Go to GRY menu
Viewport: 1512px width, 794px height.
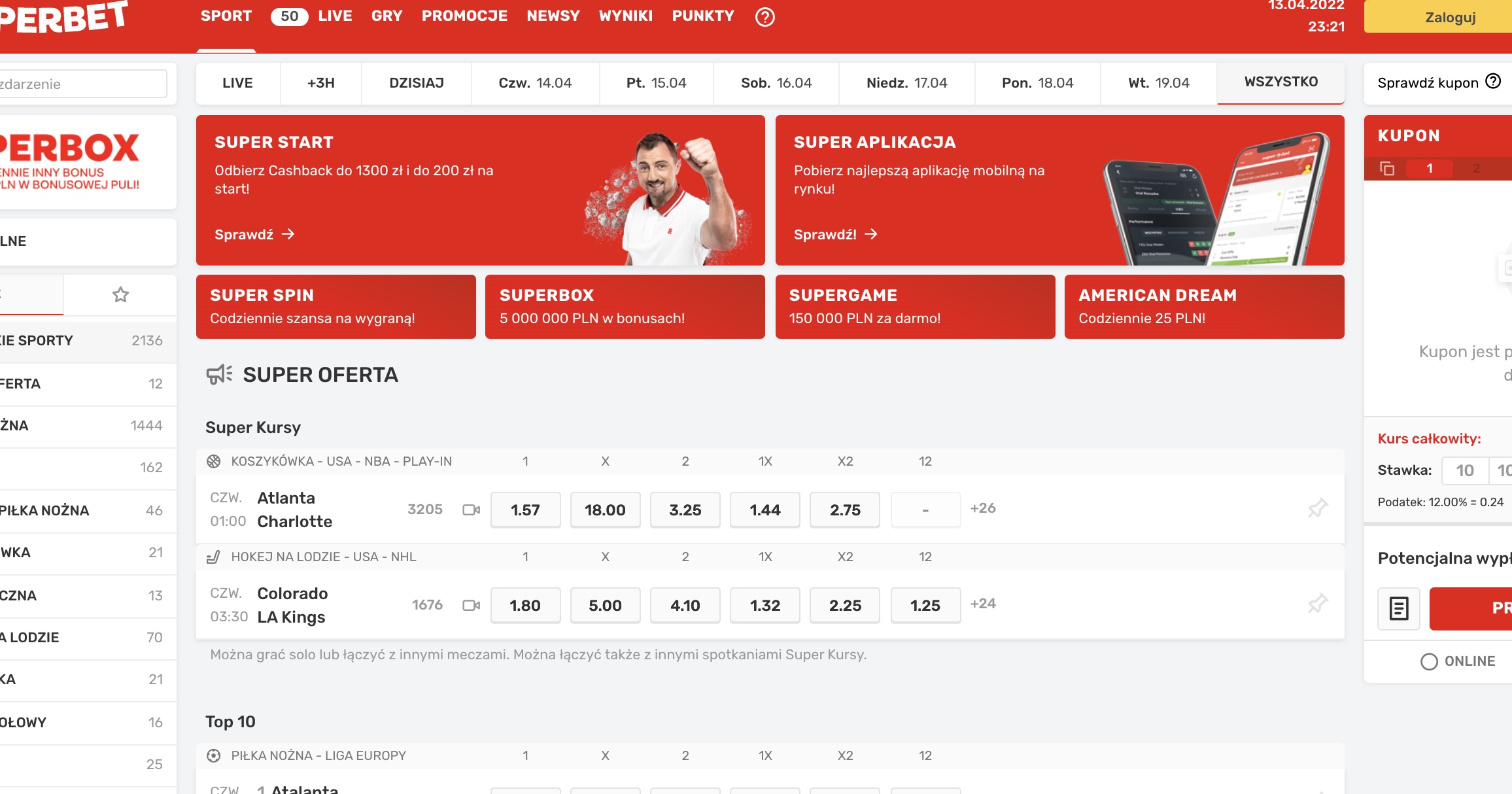coord(387,16)
